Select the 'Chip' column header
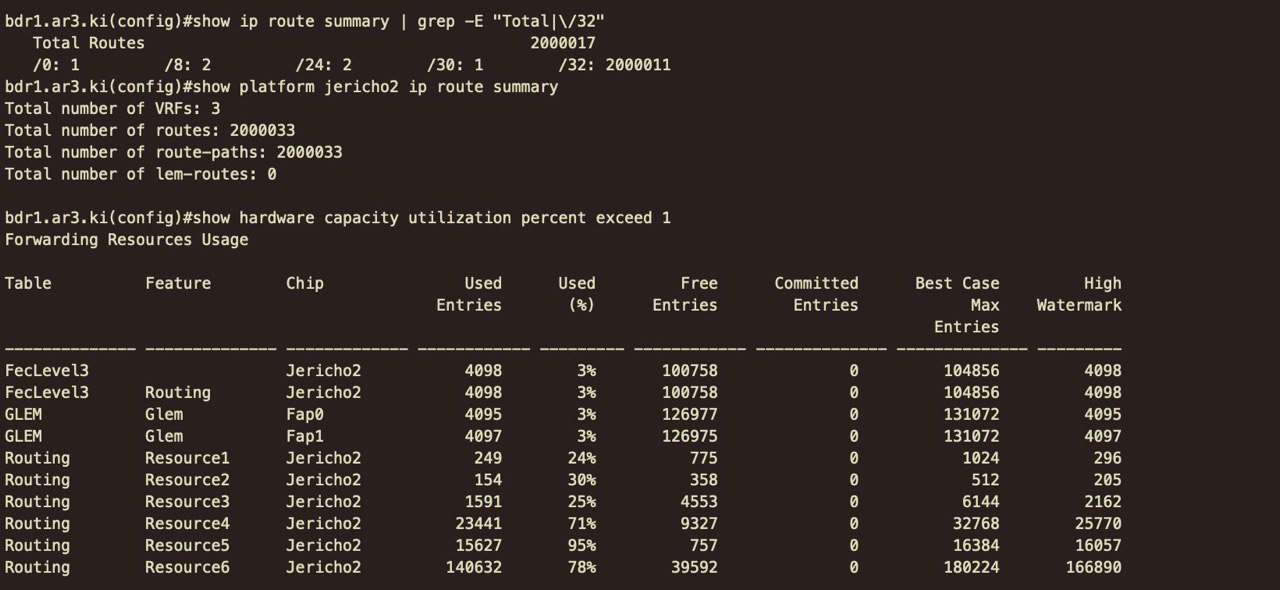 coord(305,283)
